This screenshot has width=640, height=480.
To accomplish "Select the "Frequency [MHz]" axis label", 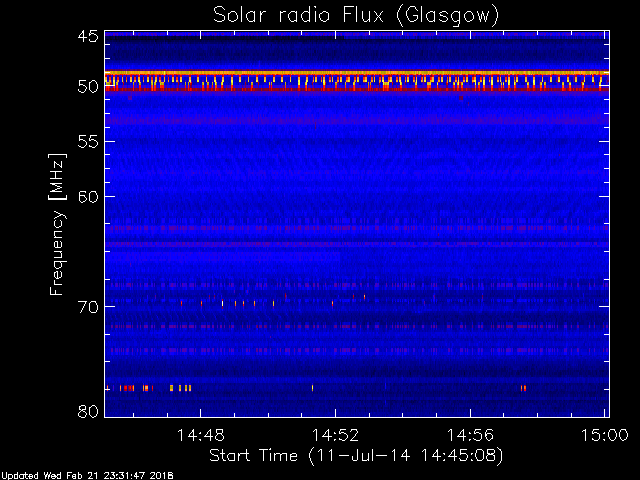I will 58,224.
